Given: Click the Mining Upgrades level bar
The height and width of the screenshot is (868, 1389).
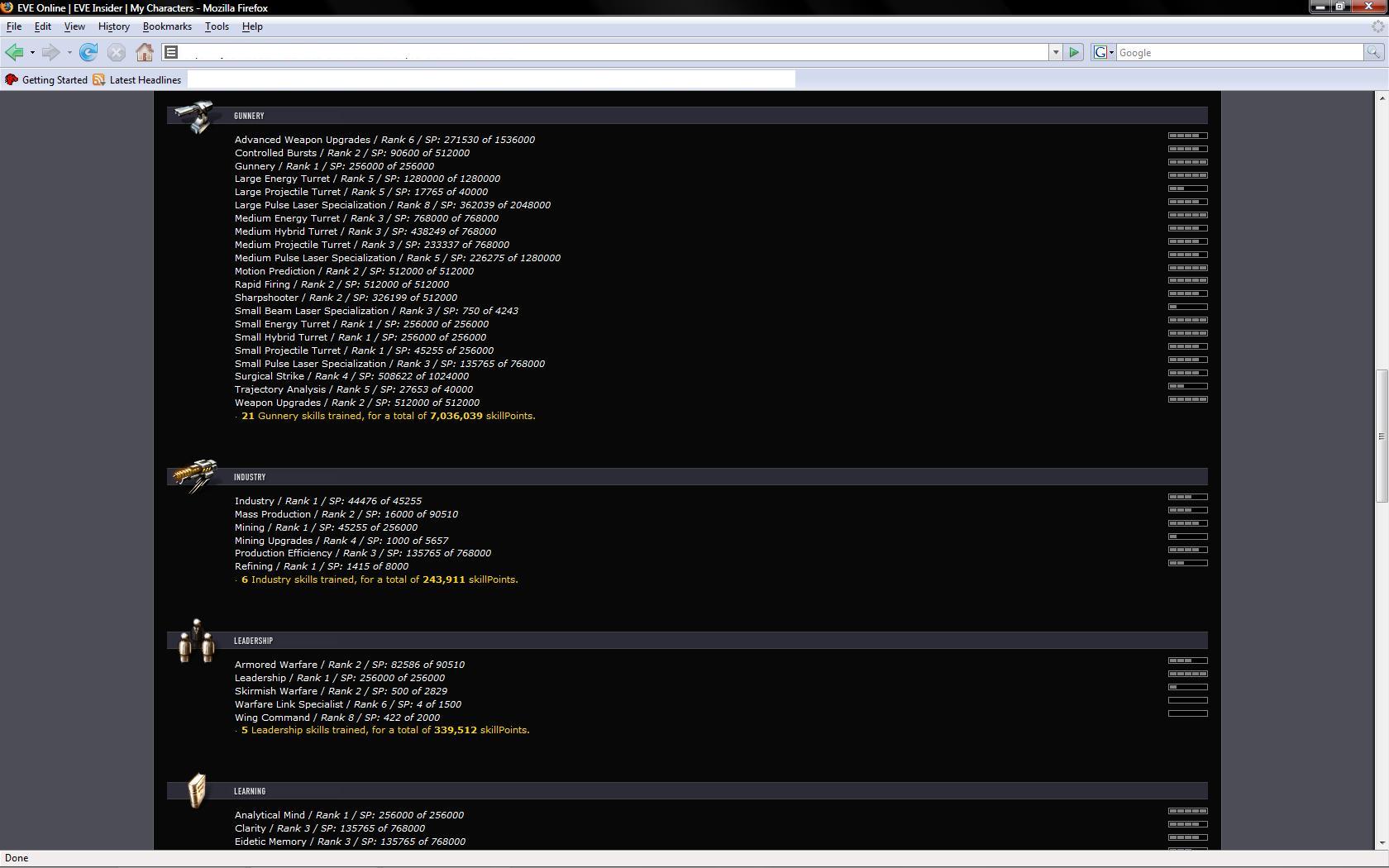Looking at the screenshot, I should pos(1188,537).
